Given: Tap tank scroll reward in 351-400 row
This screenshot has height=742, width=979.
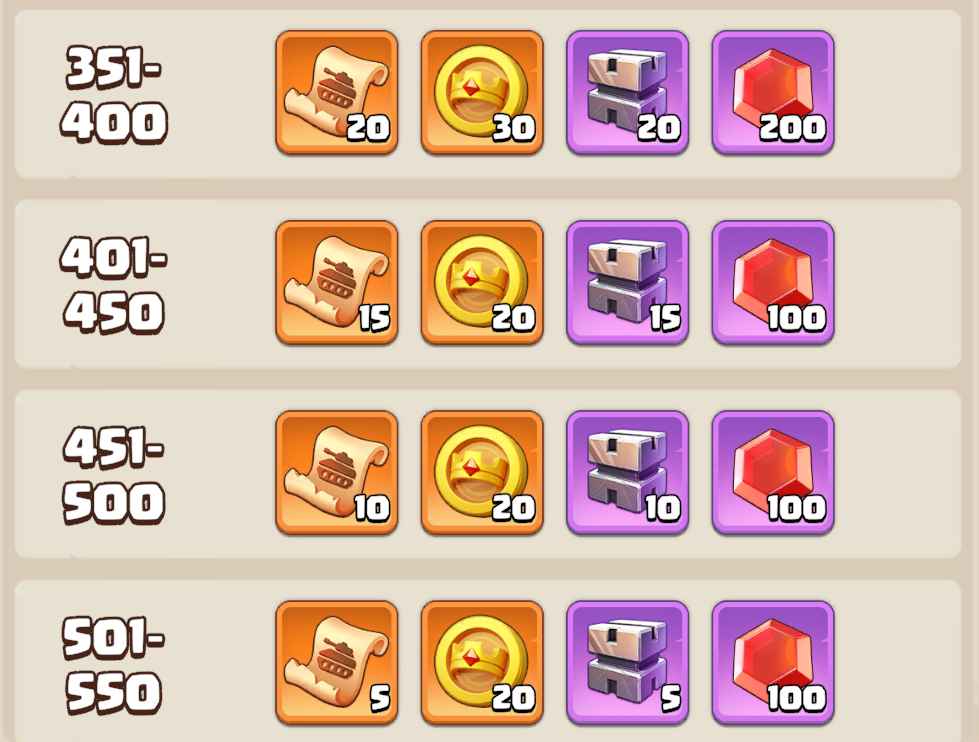Looking at the screenshot, I should click(337, 92).
